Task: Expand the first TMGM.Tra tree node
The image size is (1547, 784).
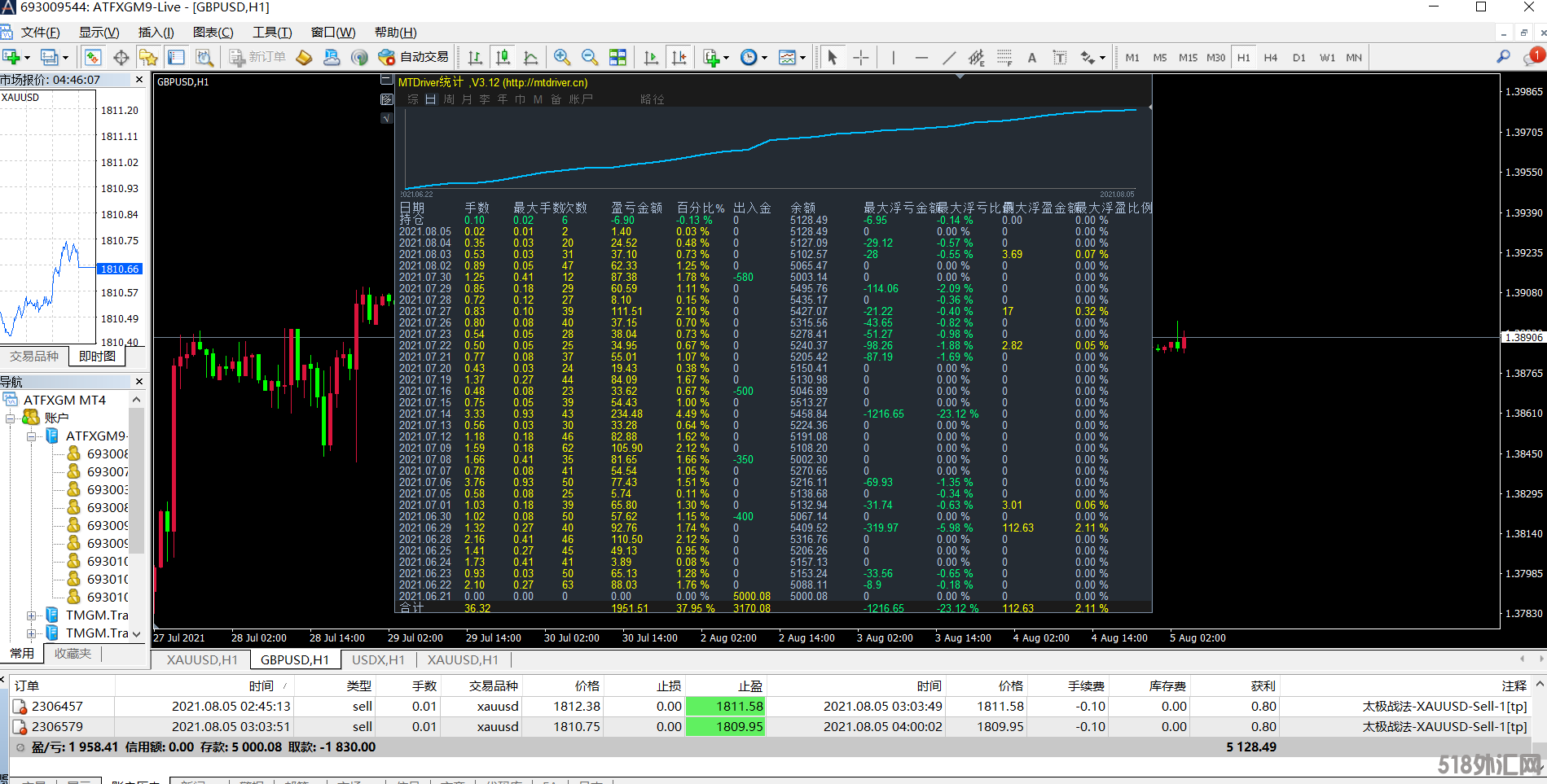Action: (x=31, y=615)
